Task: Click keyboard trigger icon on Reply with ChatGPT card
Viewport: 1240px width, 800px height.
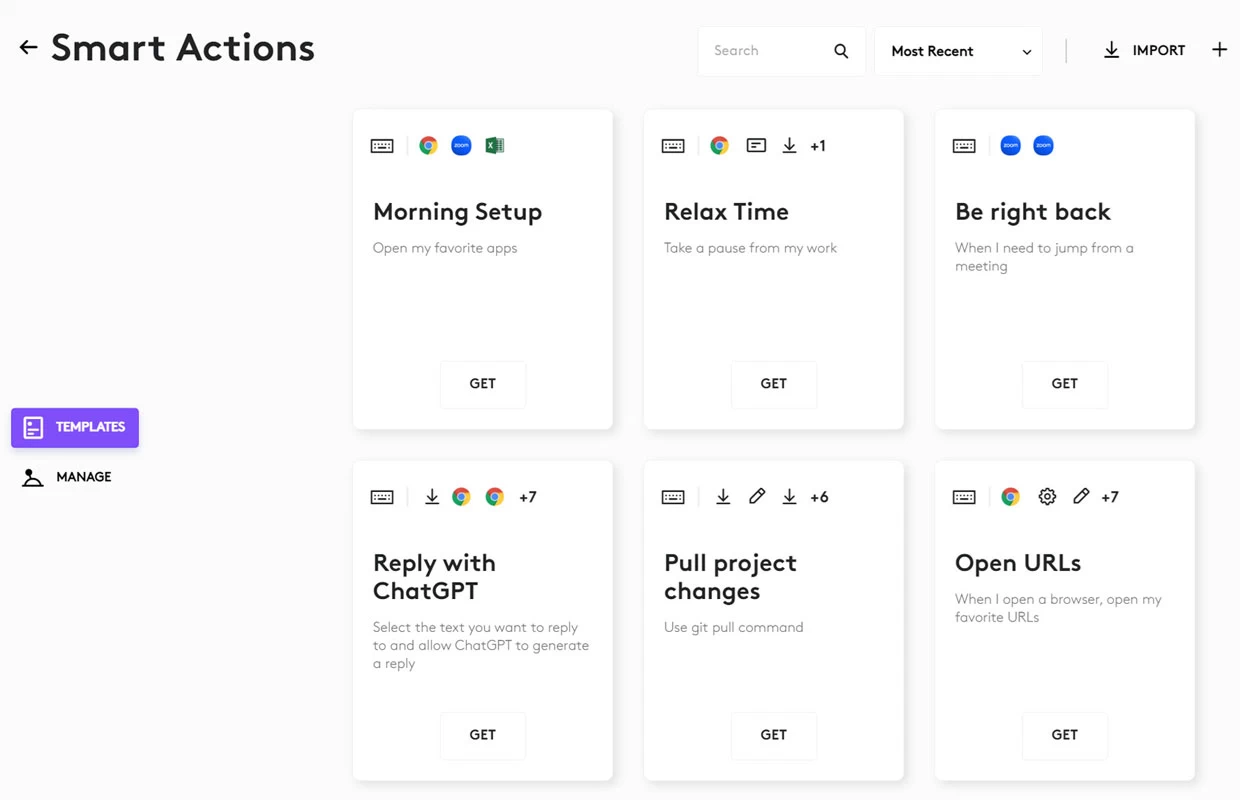Action: point(382,497)
